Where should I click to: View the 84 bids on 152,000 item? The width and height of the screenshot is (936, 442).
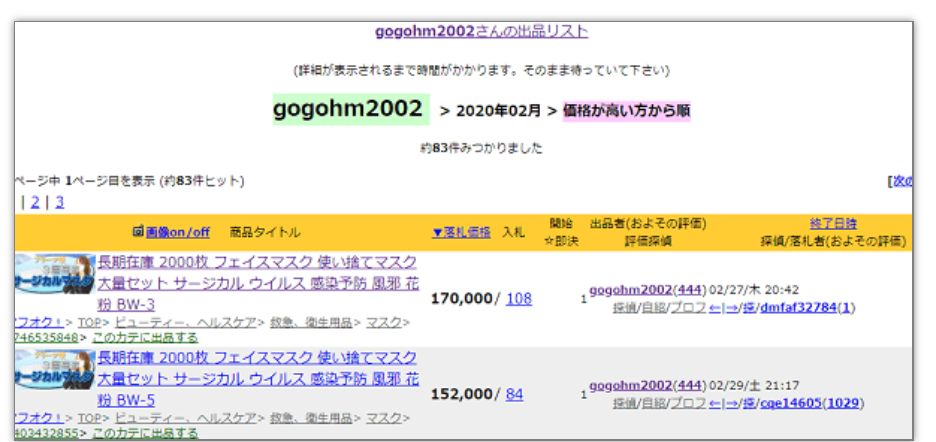(x=515, y=394)
